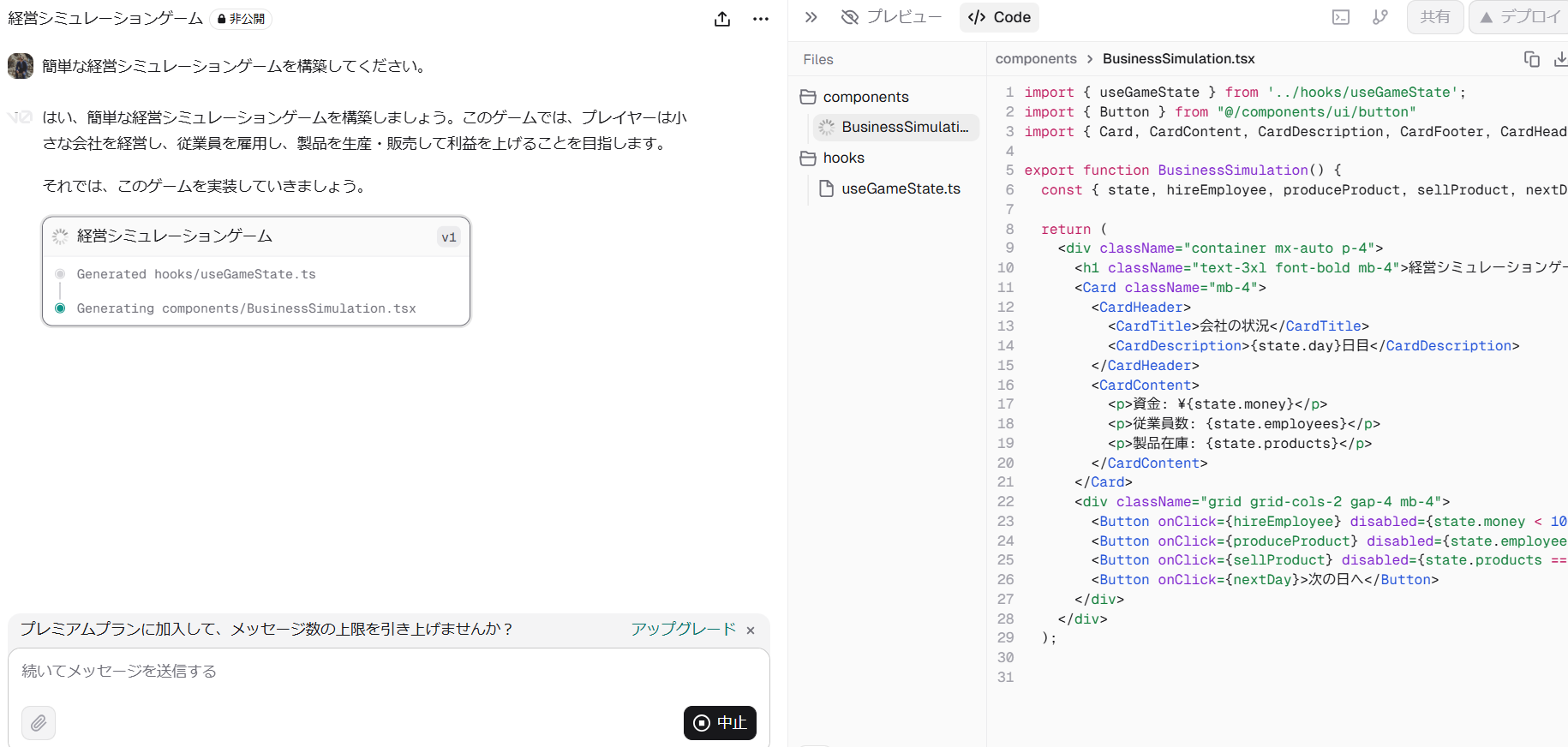Click the user avatar beside the prompt
Viewport: 1568px width, 747px height.
pyautogui.click(x=21, y=66)
